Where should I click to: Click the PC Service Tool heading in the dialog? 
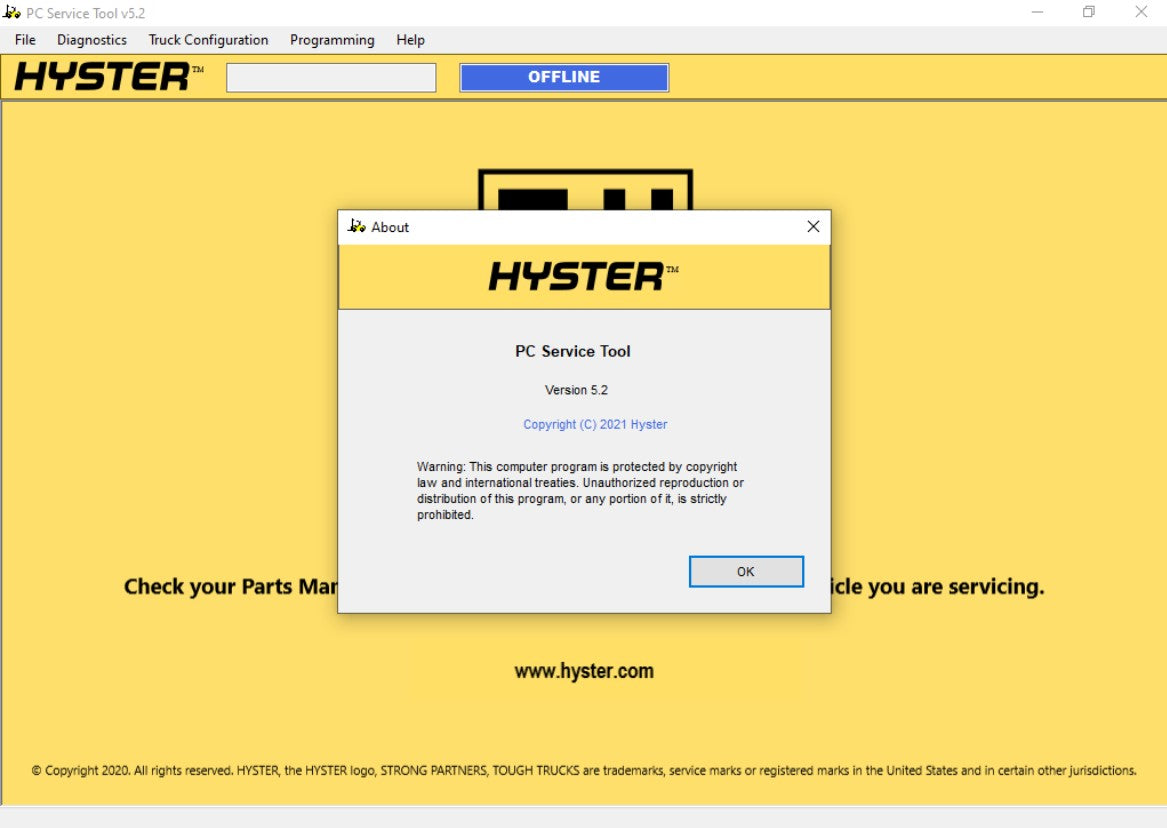(572, 351)
